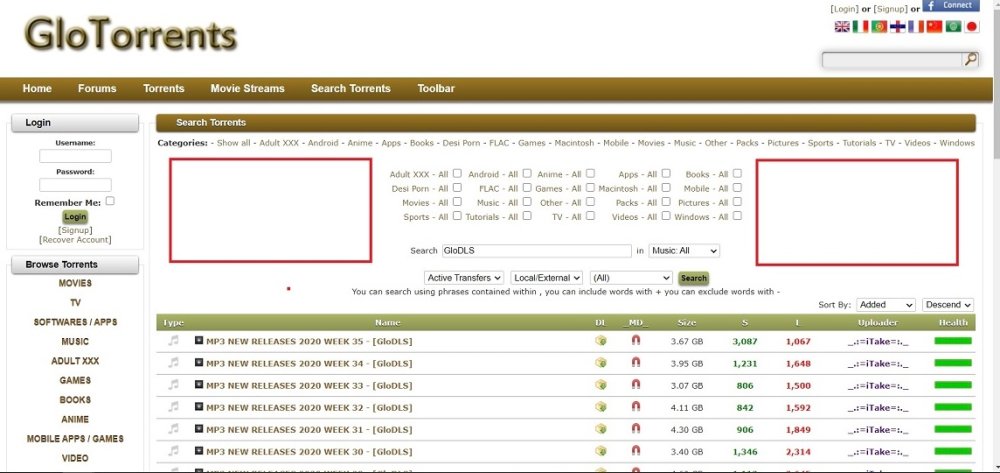Click the music type icon on WEEK 33 row
The image size is (1000, 473).
pyautogui.click(x=174, y=385)
